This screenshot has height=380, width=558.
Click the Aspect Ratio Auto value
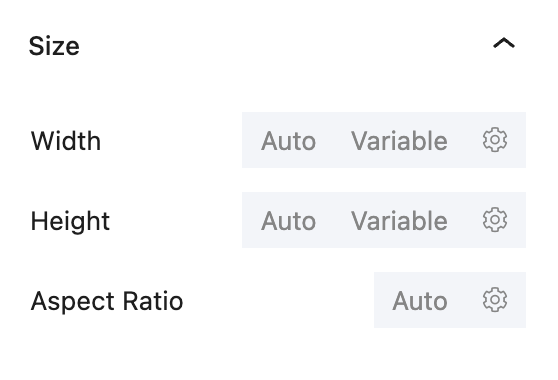pos(420,301)
